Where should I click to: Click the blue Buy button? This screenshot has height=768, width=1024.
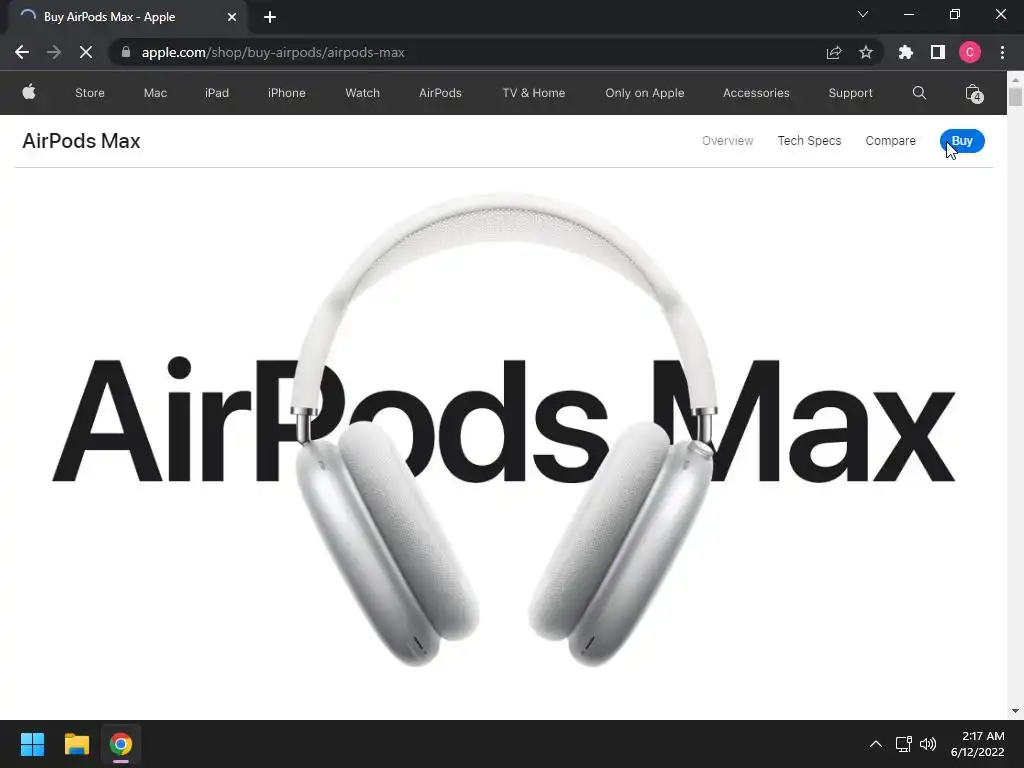click(x=962, y=140)
